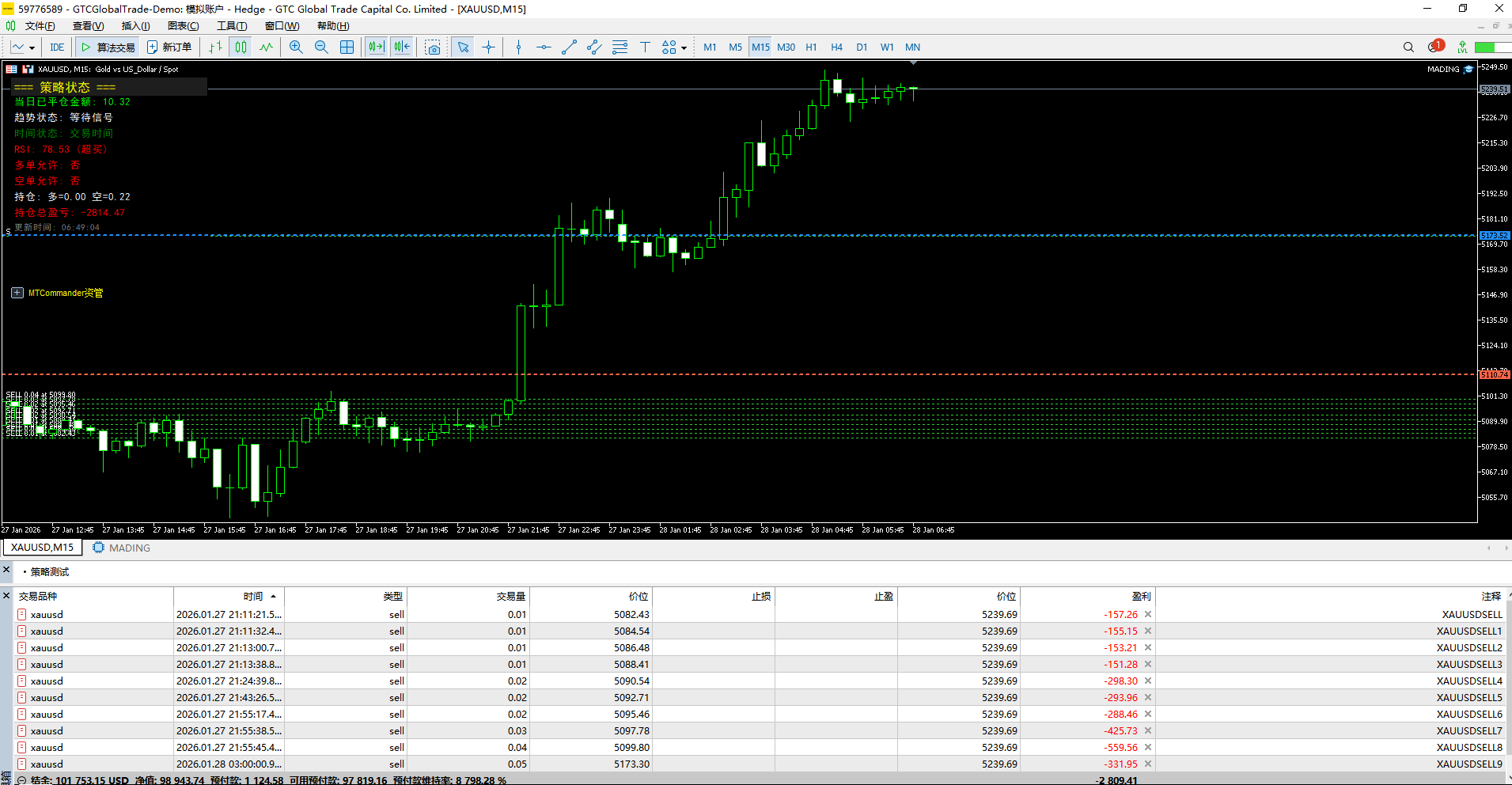
Task: Open the chart type line dropdown arrow
Action: pos(32,48)
